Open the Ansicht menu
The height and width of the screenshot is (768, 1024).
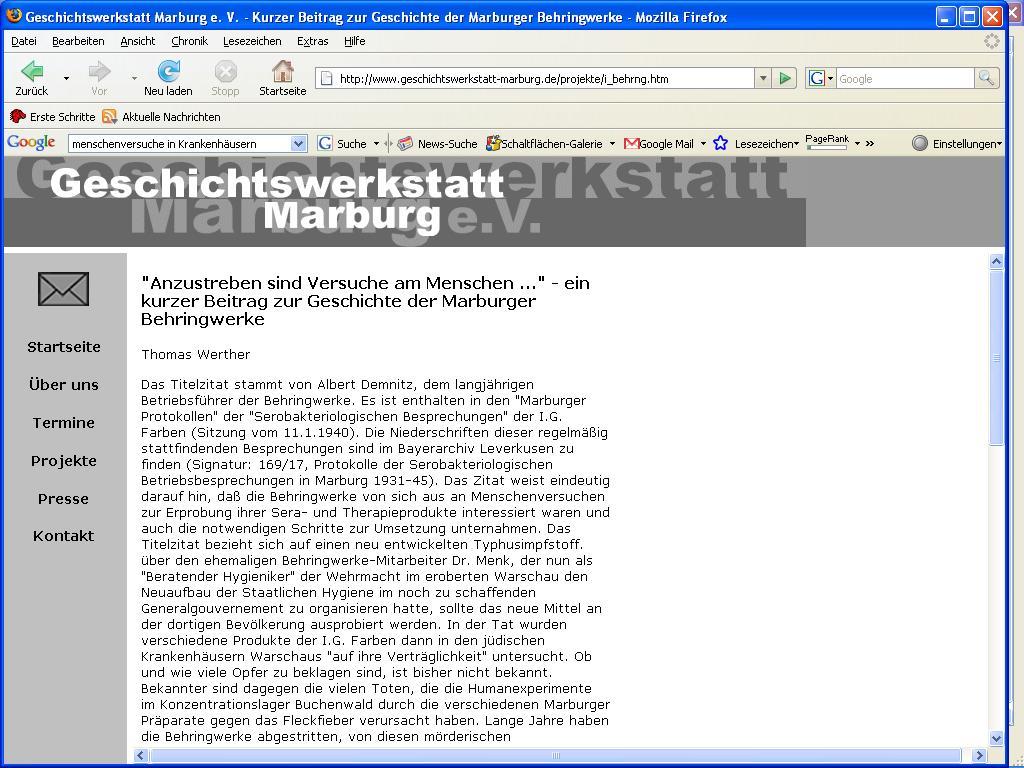[138, 41]
